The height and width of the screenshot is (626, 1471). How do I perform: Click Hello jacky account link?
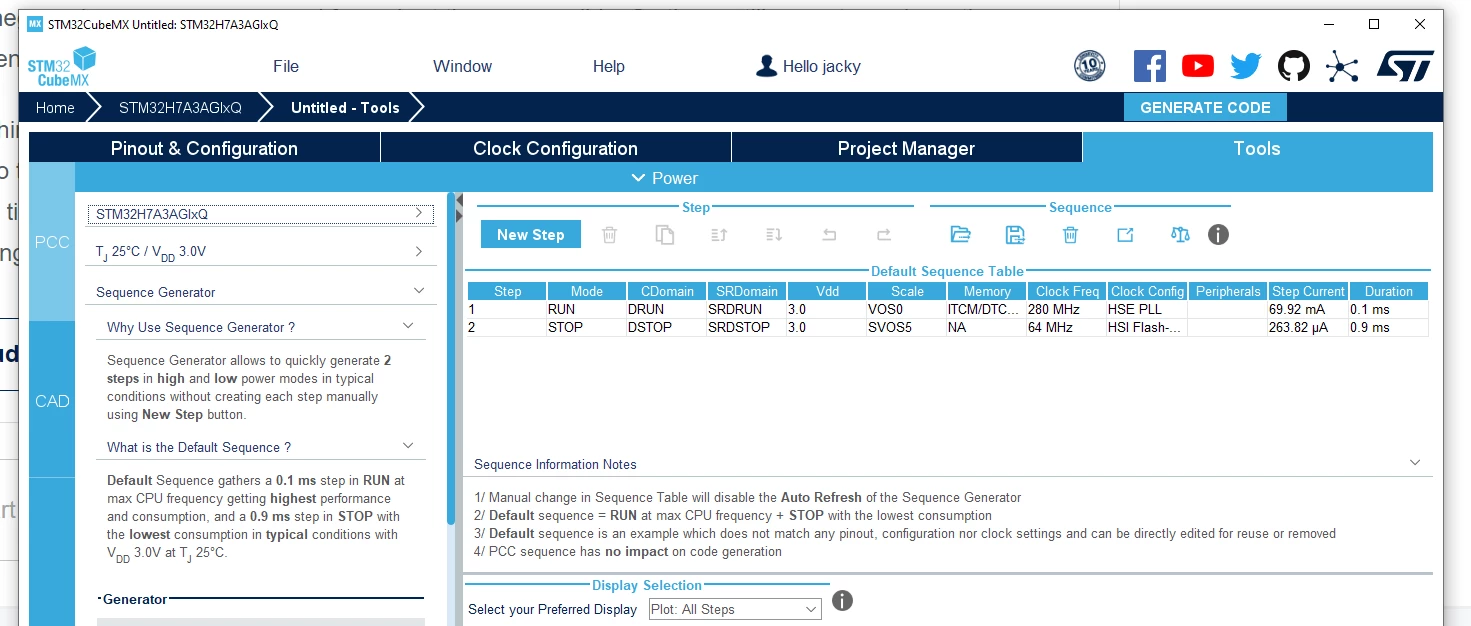[x=821, y=66]
